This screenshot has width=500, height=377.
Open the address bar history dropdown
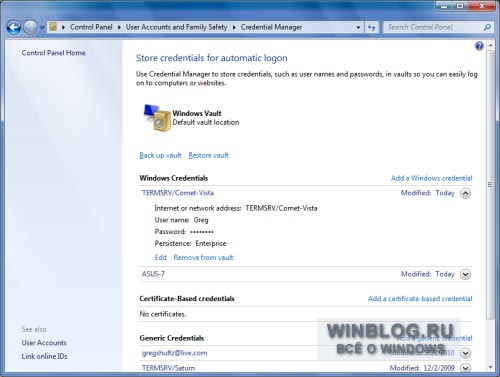click(x=358, y=27)
